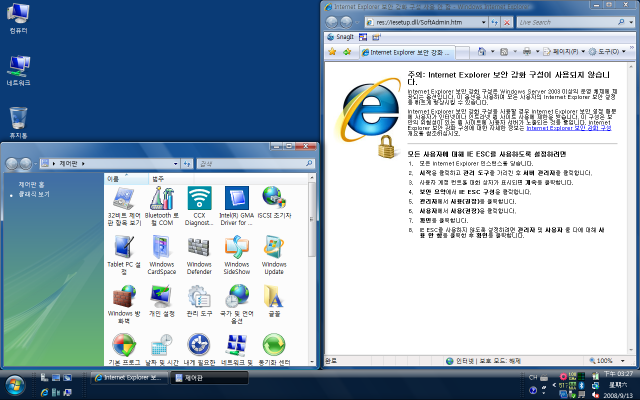Open the Windows firewall icon
Image resolution: width=640 pixels, height=400 pixels.
click(x=124, y=304)
